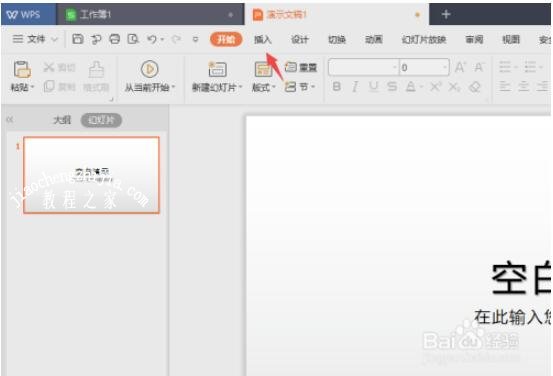Switch panel to Outline (大纲) view
Screen dimensions: 553x376
(62, 120)
